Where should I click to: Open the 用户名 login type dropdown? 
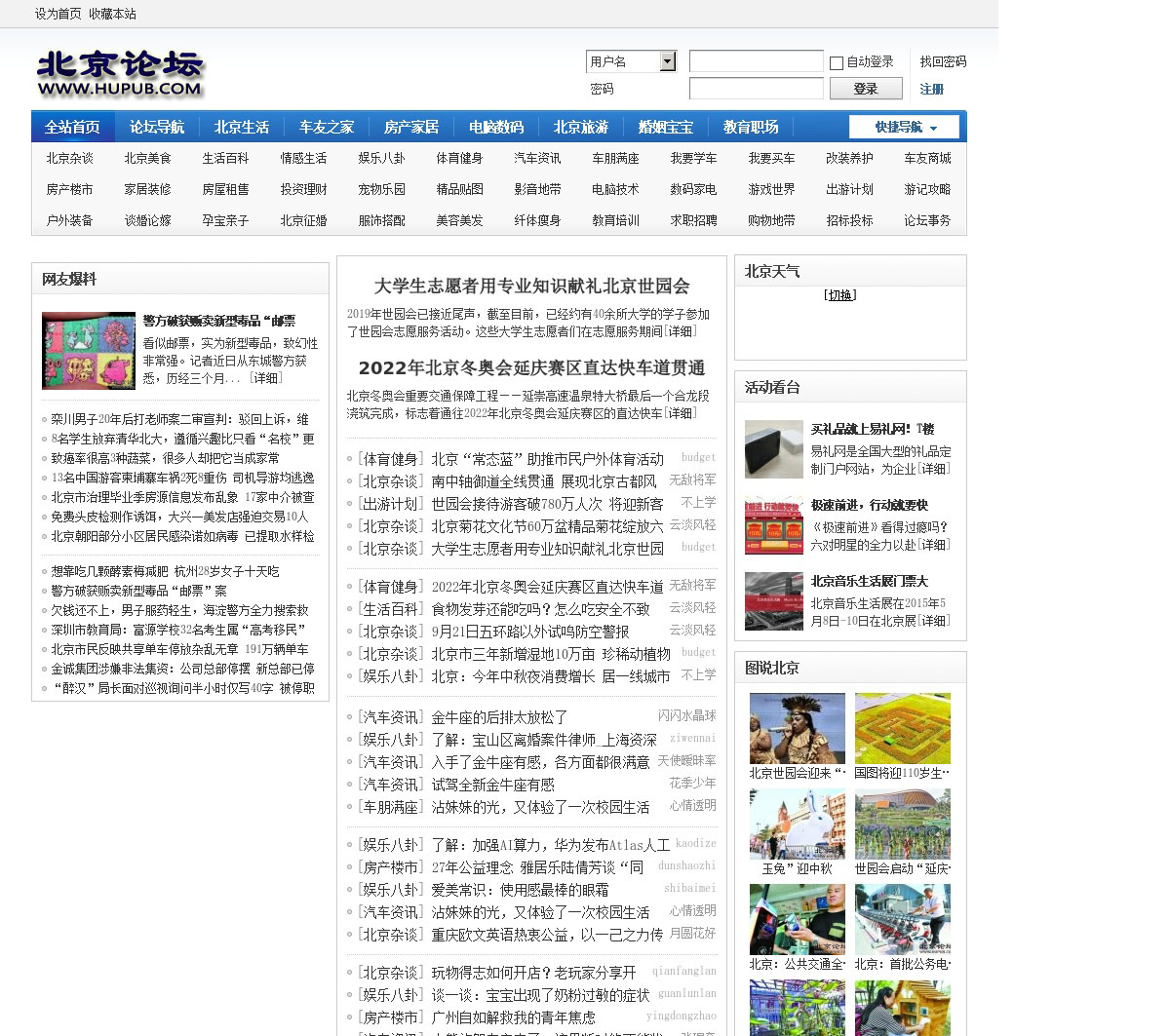[x=667, y=61]
